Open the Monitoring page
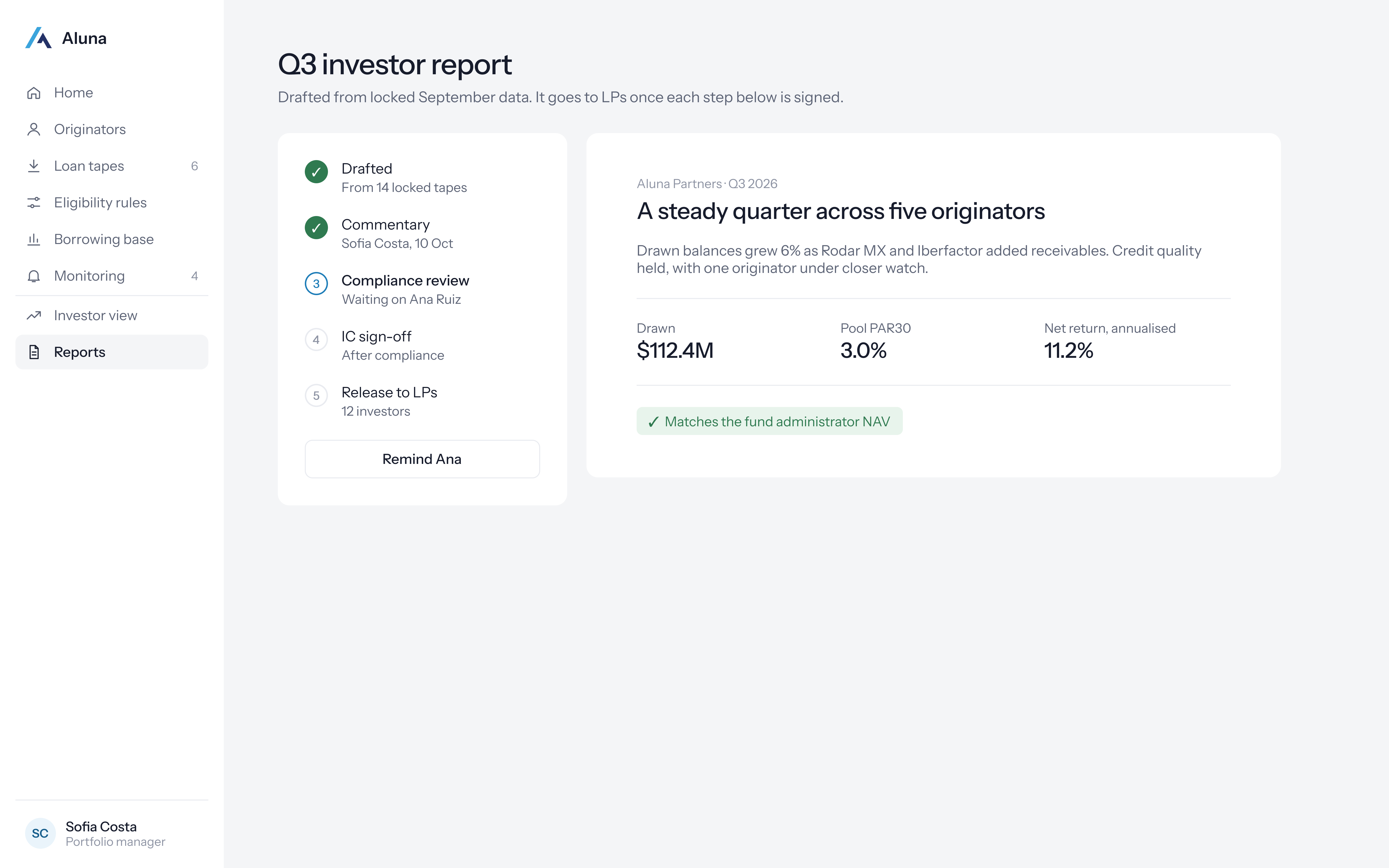The height and width of the screenshot is (868, 1389). [112, 276]
